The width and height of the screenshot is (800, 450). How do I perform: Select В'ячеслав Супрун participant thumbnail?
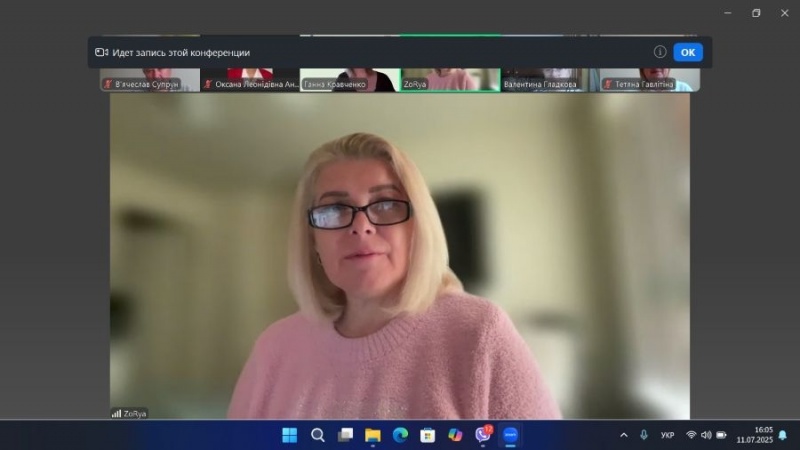pos(149,80)
